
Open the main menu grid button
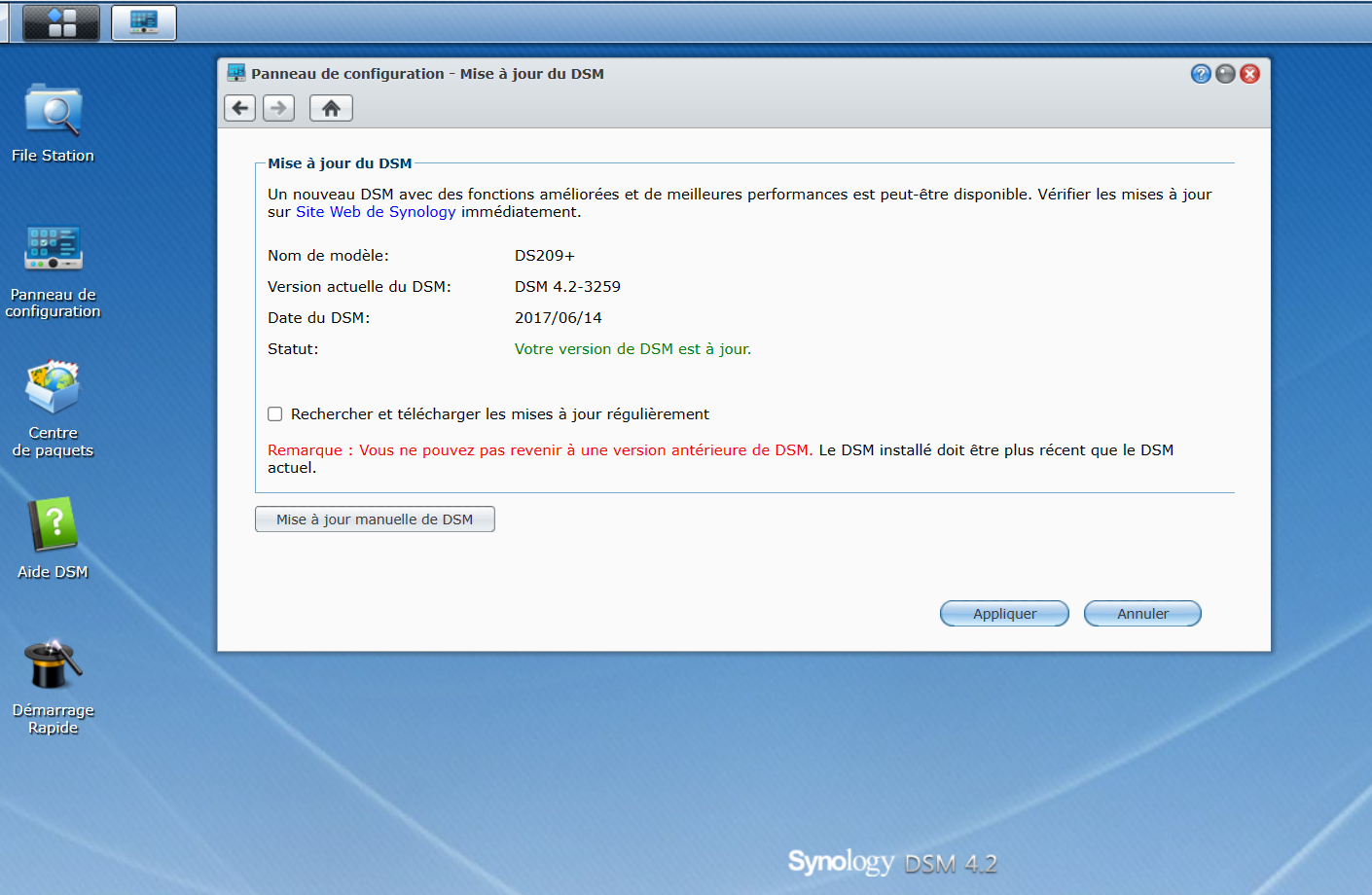tap(61, 22)
